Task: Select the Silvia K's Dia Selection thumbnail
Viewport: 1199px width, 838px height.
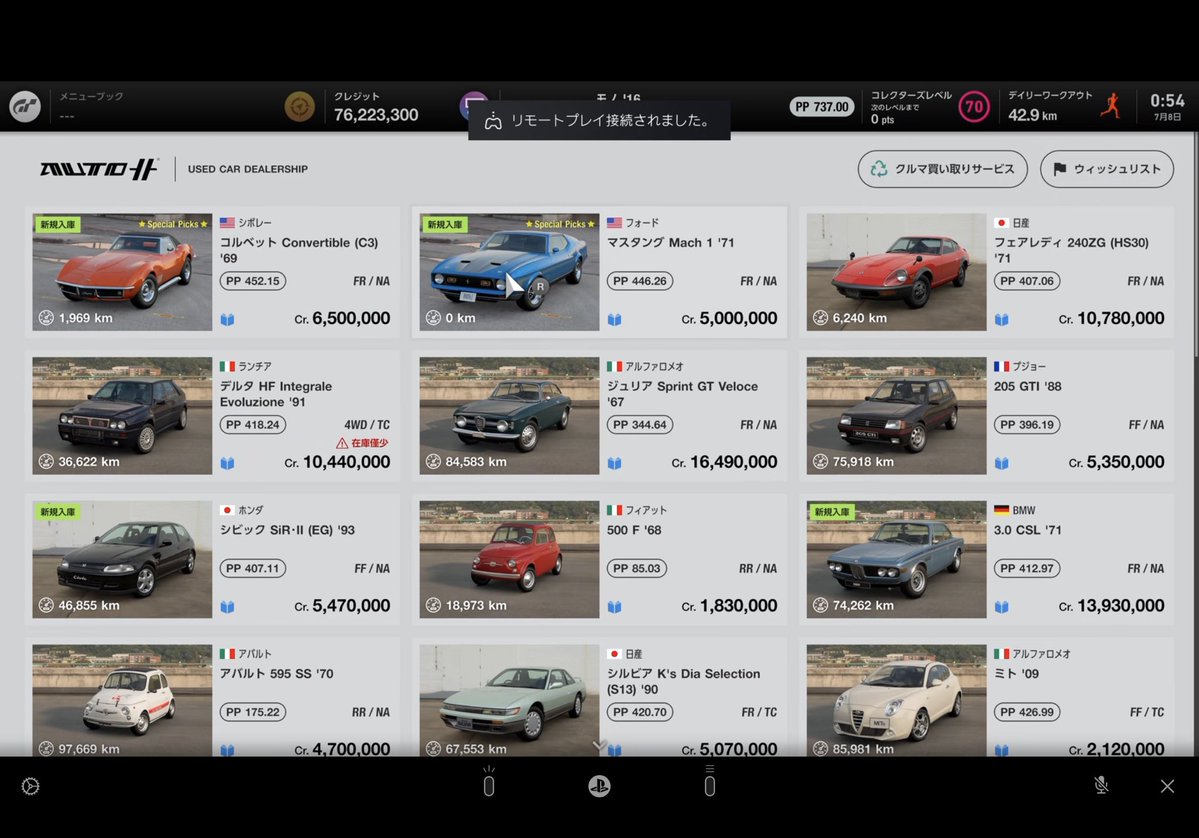Action: pyautogui.click(x=509, y=700)
